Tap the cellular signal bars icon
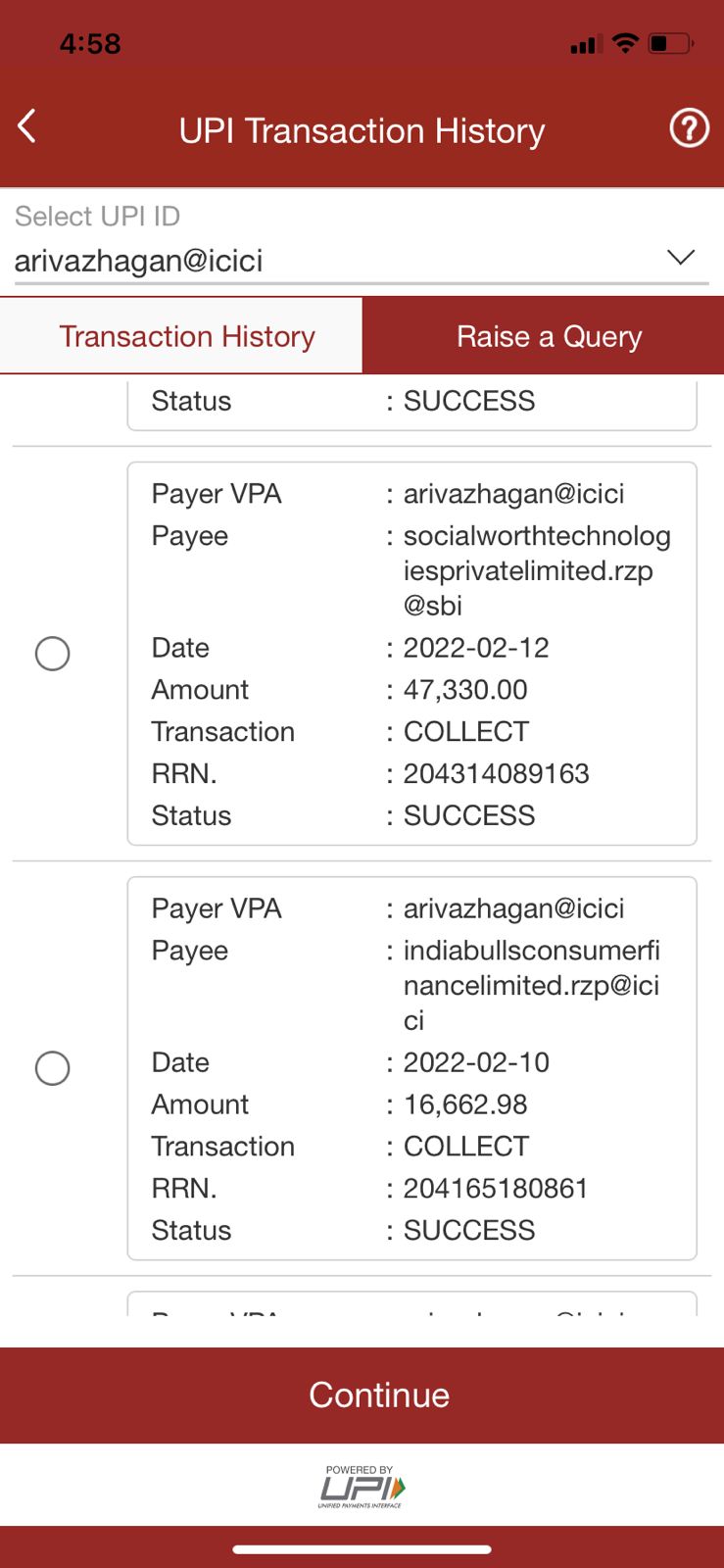 [586, 44]
